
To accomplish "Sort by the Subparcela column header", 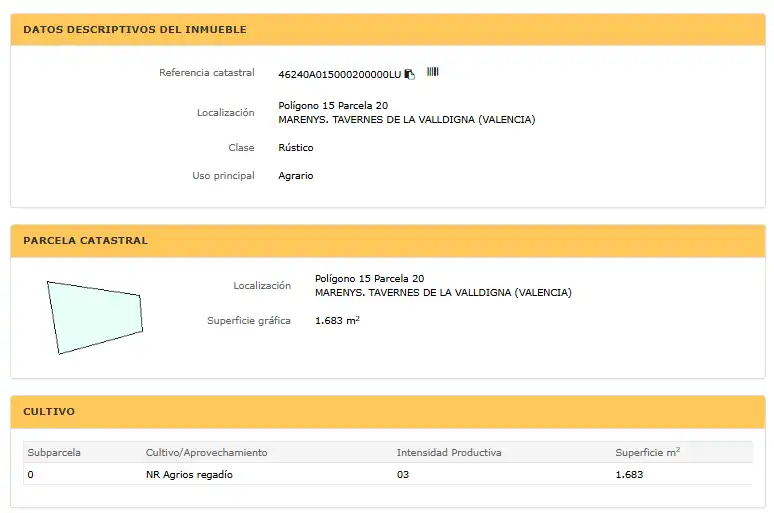I will point(54,452).
